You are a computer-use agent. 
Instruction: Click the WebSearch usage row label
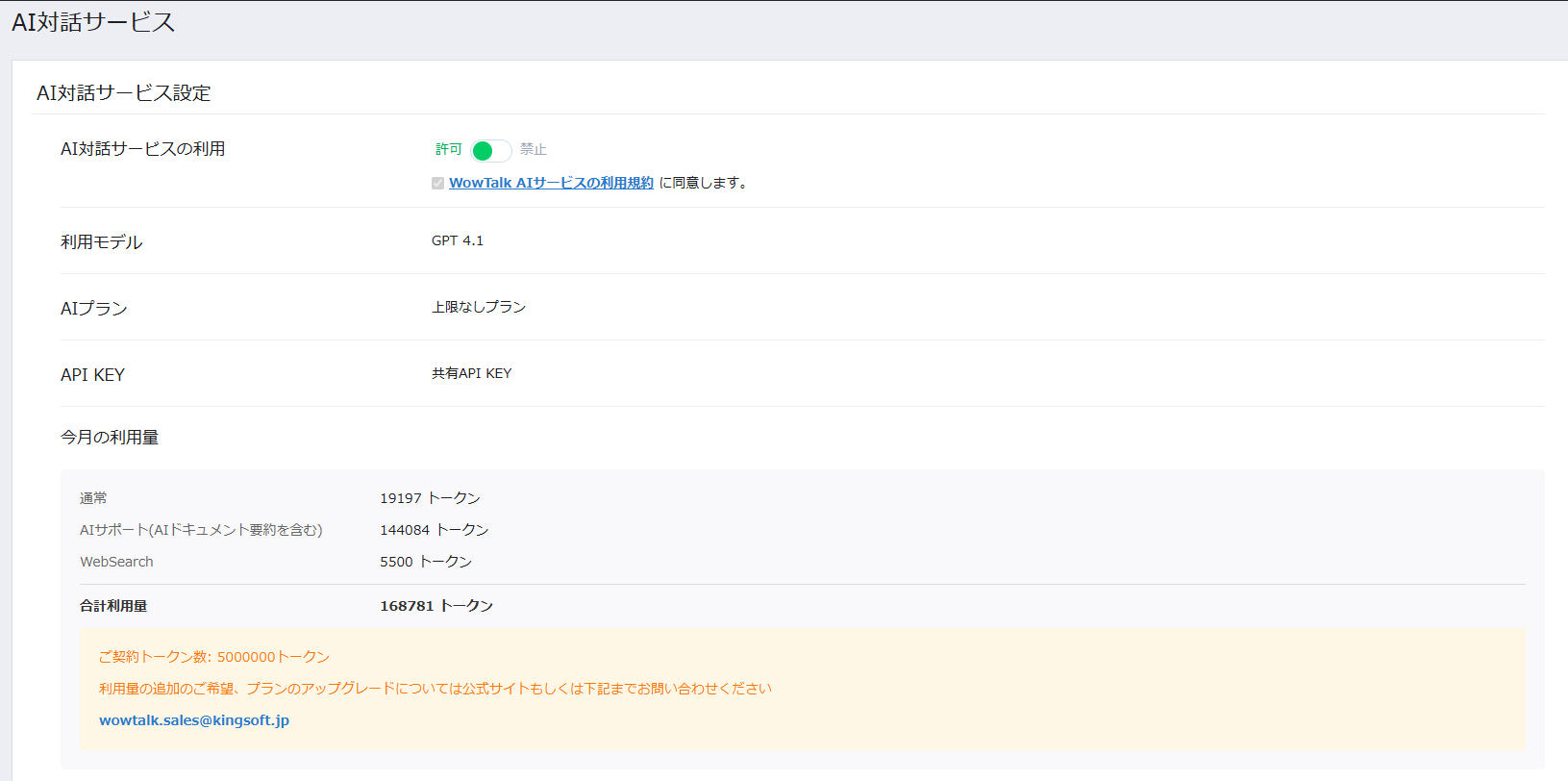click(x=116, y=562)
